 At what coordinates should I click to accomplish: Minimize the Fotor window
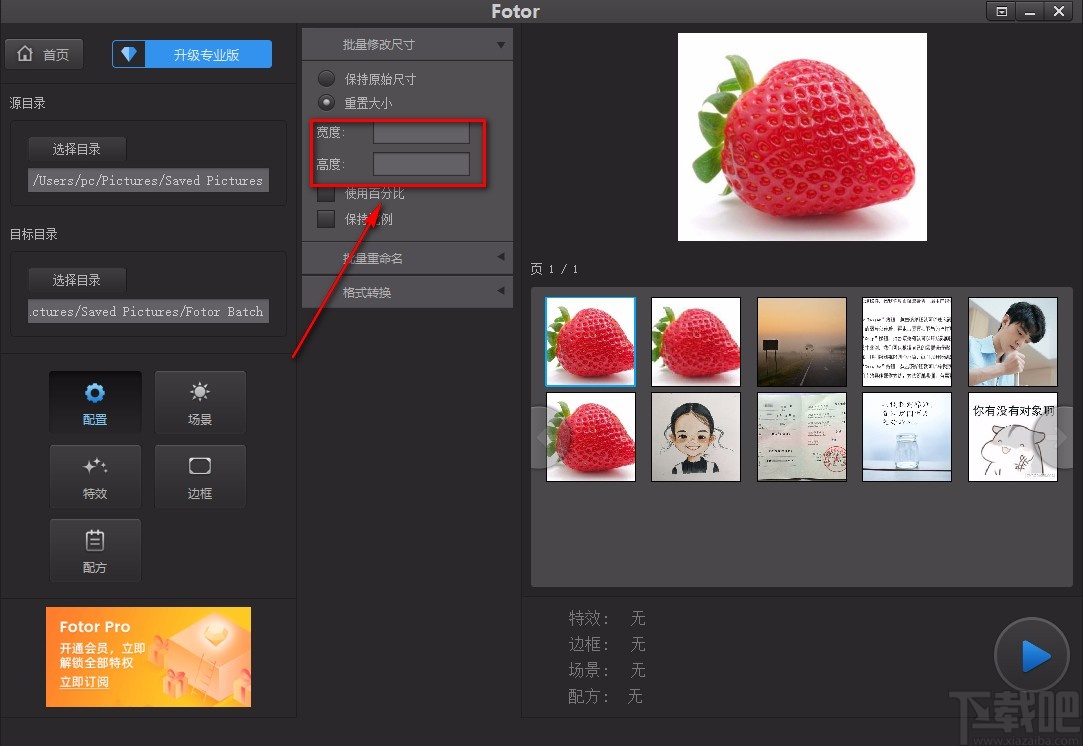point(1030,11)
